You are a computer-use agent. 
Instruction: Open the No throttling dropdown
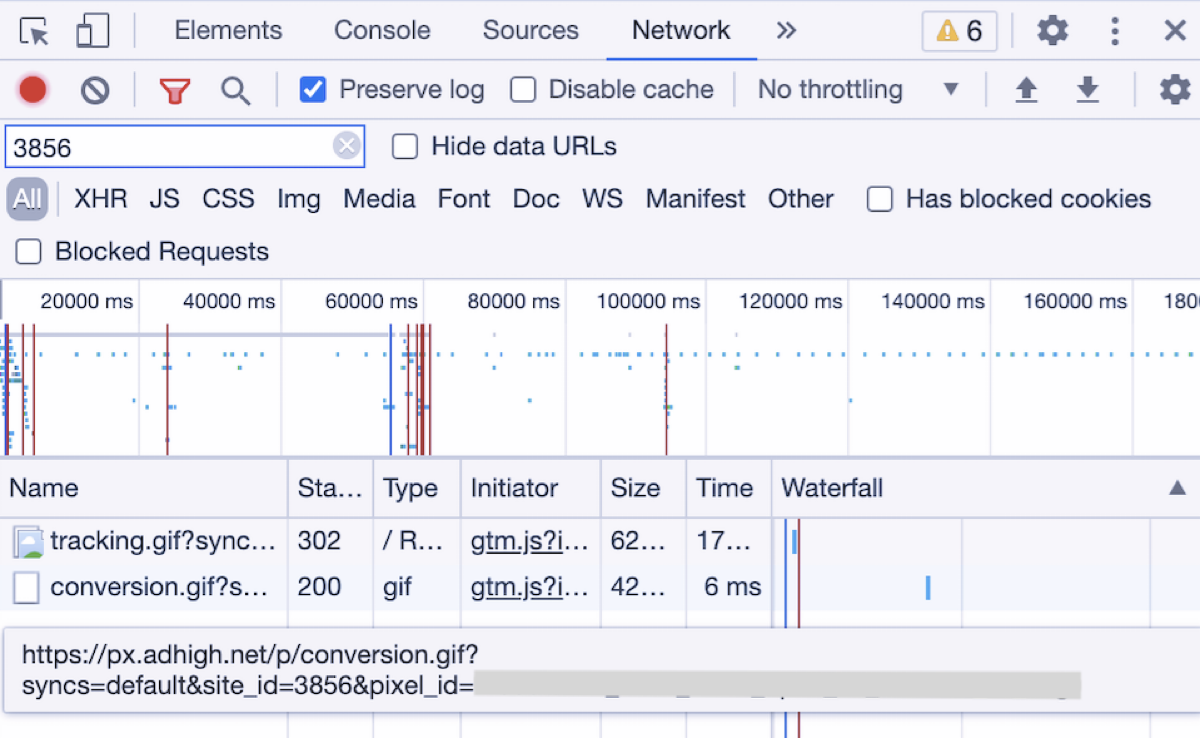(858, 90)
